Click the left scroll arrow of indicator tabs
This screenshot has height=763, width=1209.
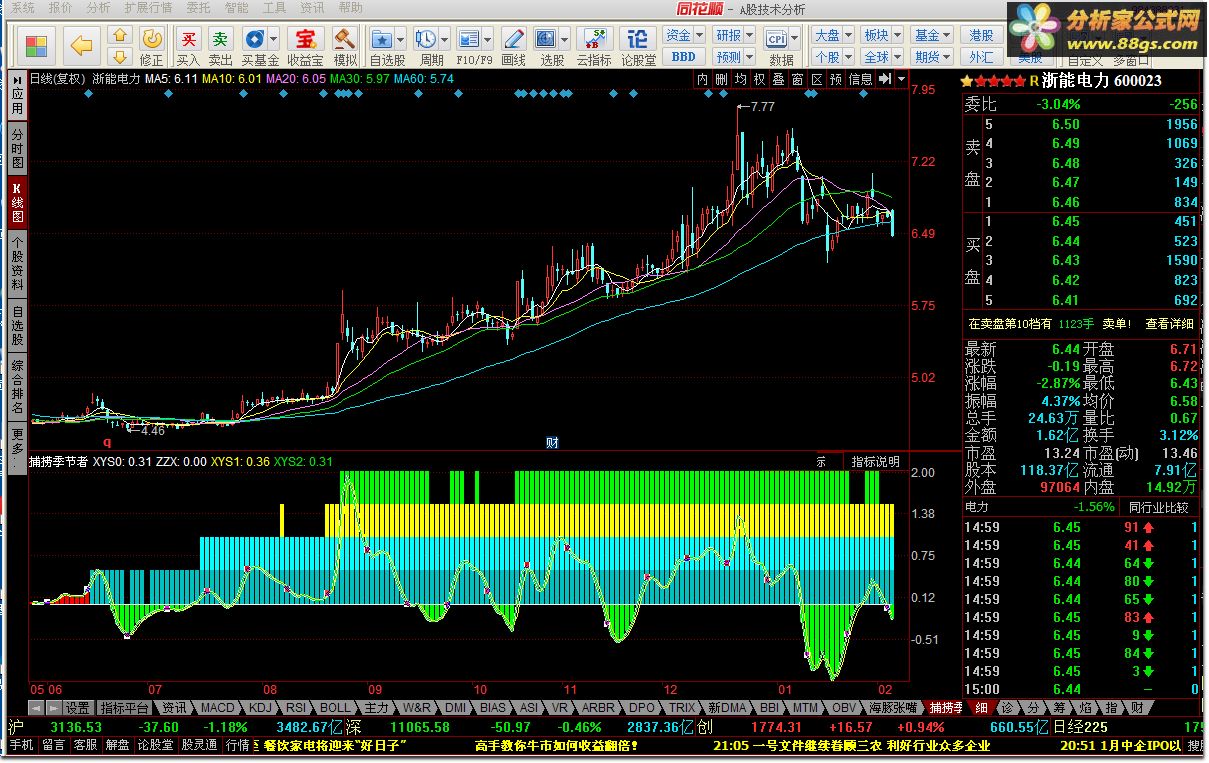point(37,707)
